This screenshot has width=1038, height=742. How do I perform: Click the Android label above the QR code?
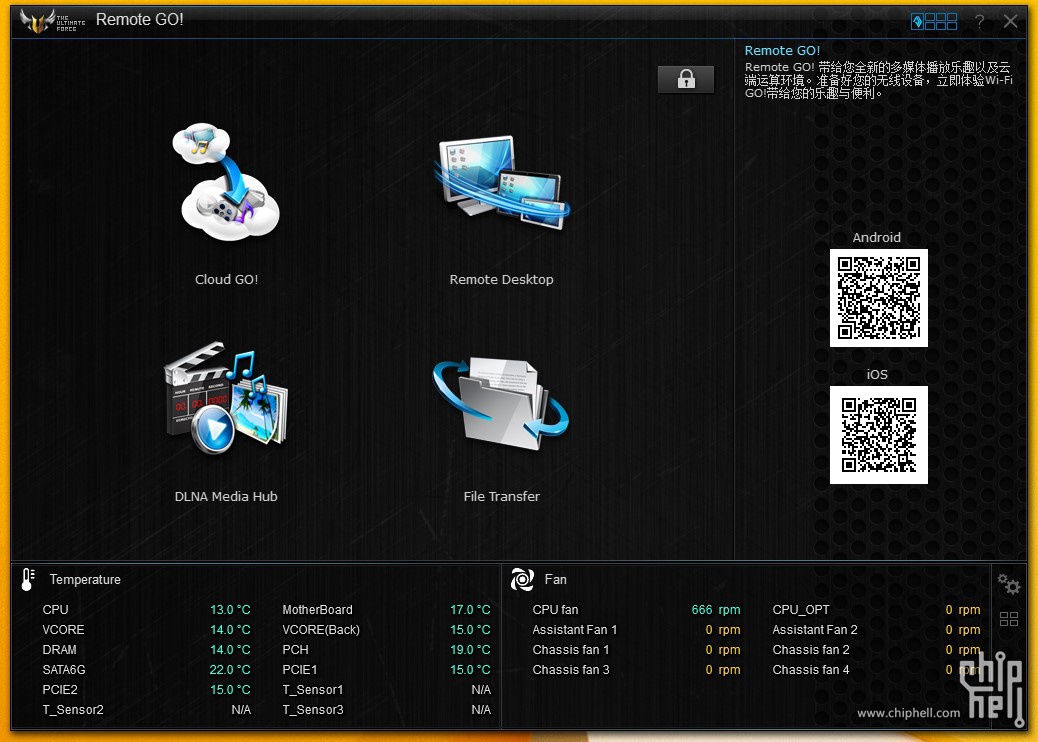[876, 238]
